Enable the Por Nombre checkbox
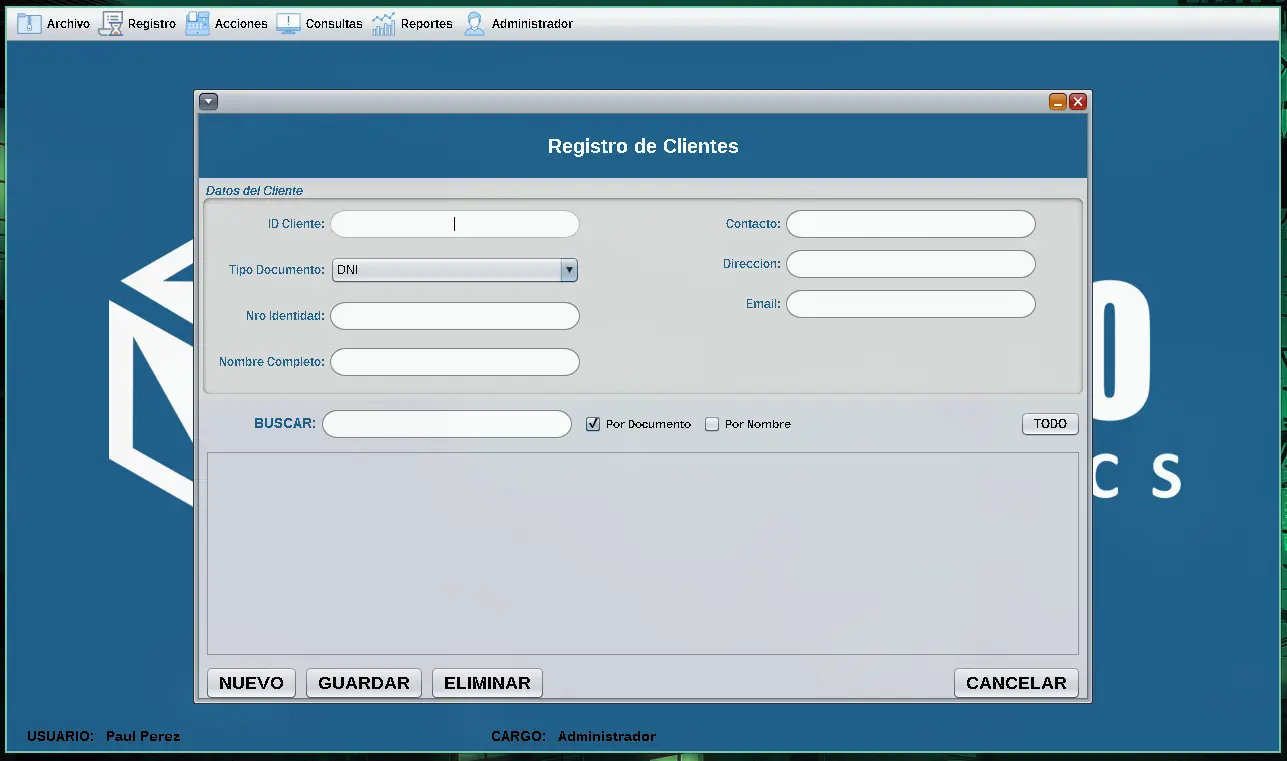The width and height of the screenshot is (1287, 761). tap(712, 424)
